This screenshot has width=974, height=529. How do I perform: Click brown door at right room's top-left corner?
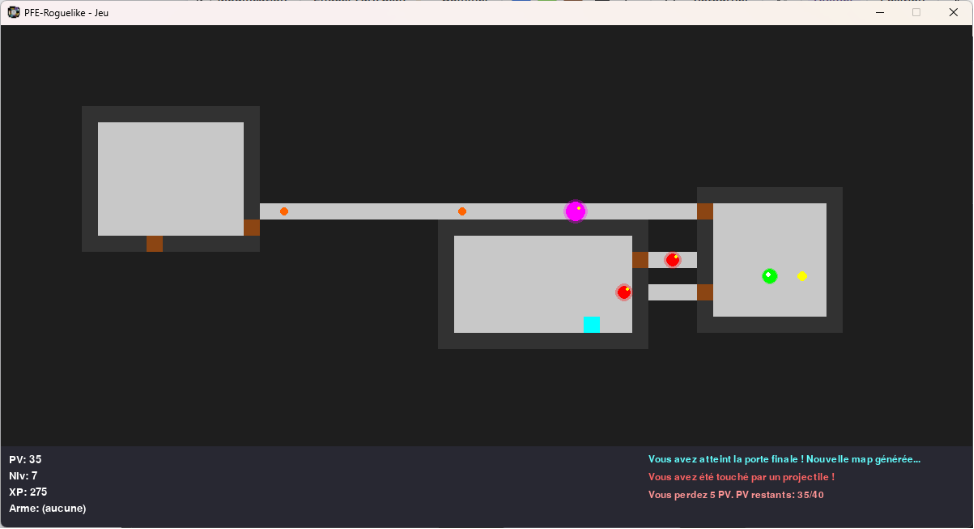(705, 211)
